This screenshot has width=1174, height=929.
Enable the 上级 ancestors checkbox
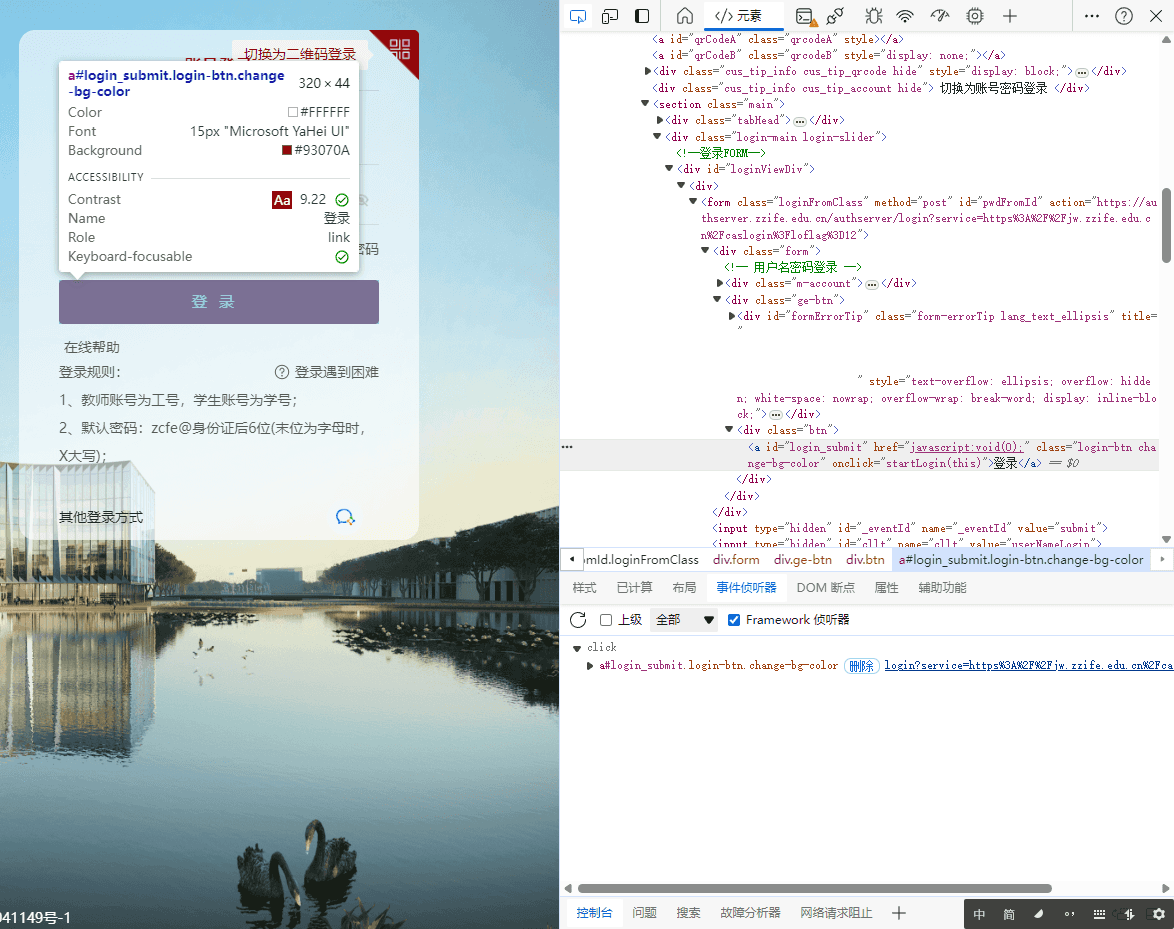click(x=606, y=620)
